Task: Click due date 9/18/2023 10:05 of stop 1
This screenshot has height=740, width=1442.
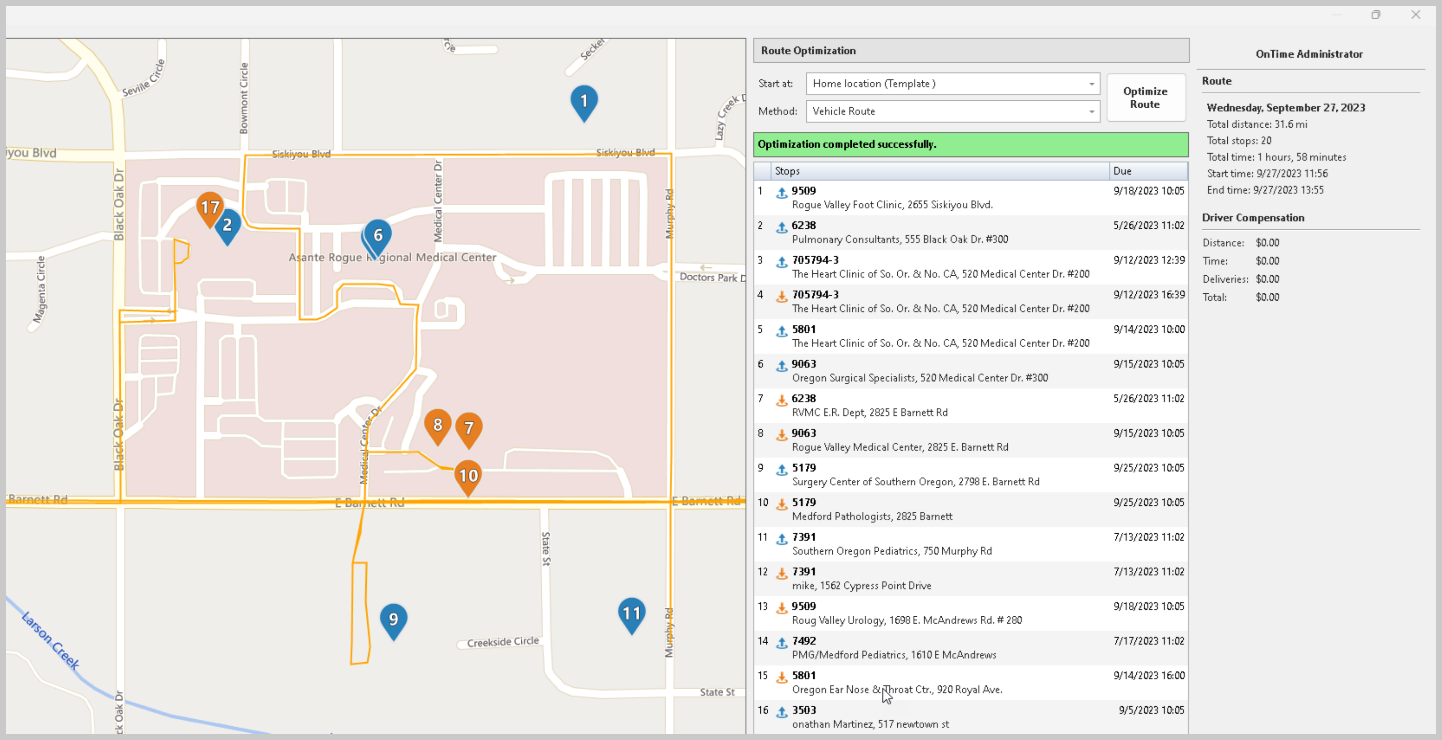Action: [x=1149, y=190]
